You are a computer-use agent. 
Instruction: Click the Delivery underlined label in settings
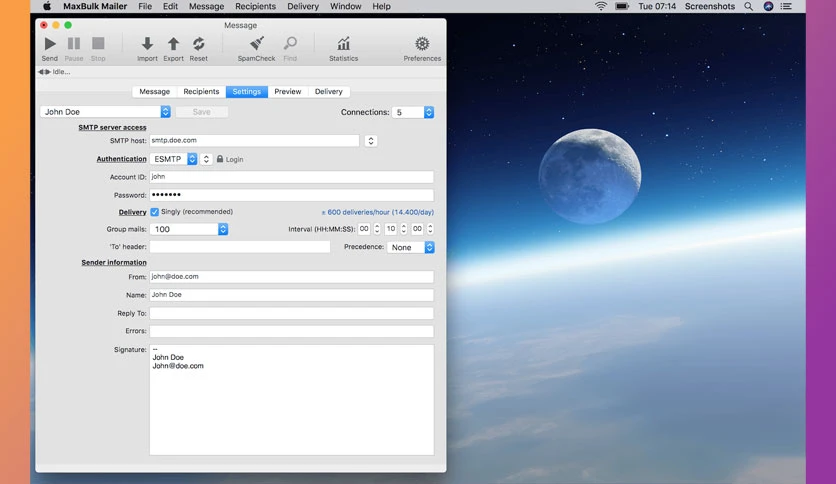(132, 212)
